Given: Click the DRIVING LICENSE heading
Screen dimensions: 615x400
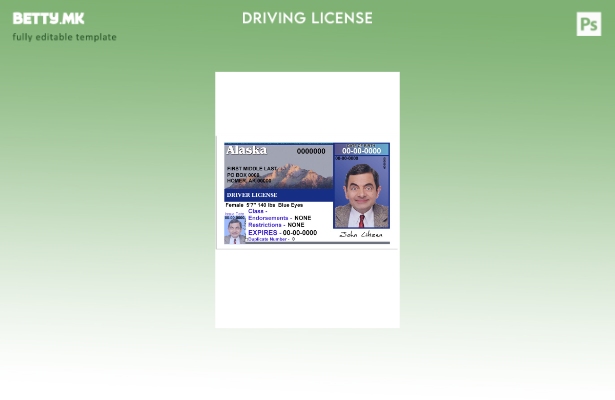Looking at the screenshot, I should pos(307,18).
